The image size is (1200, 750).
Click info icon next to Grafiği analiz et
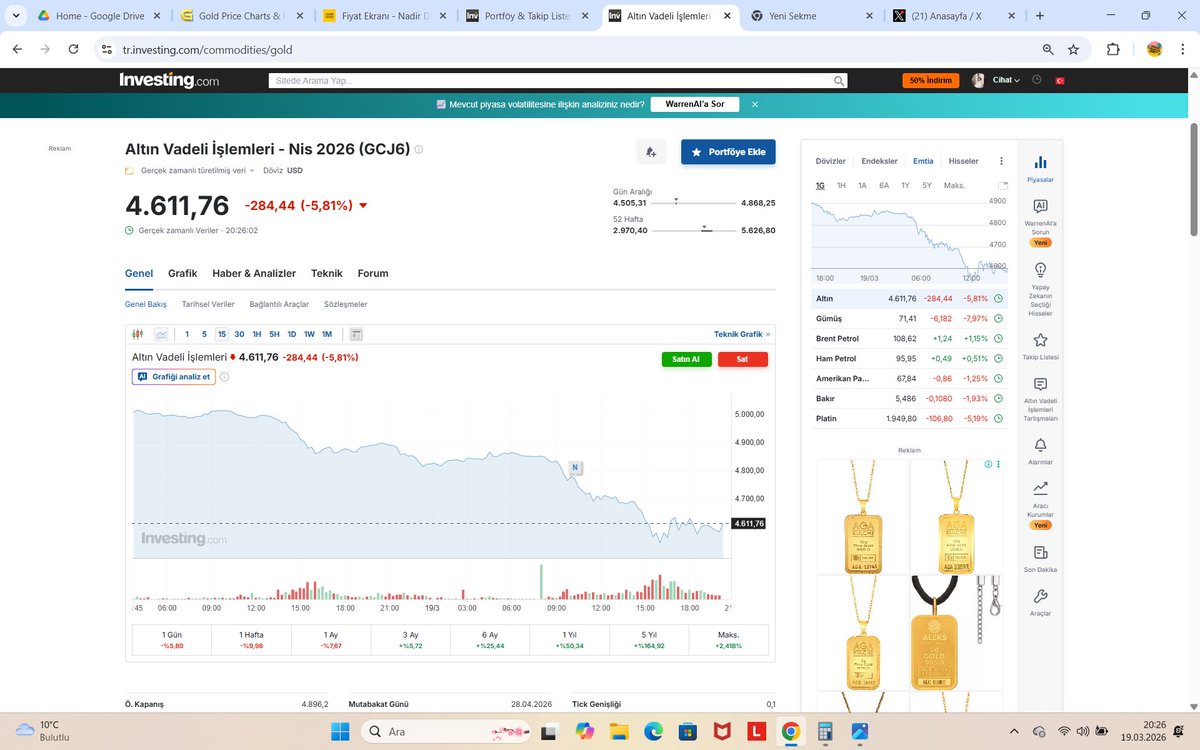point(224,377)
